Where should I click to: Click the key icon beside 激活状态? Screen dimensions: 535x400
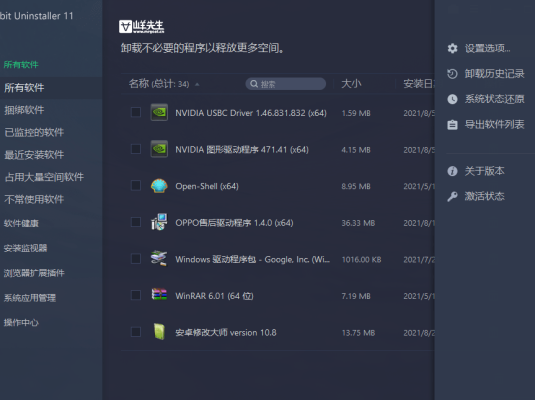(x=452, y=196)
